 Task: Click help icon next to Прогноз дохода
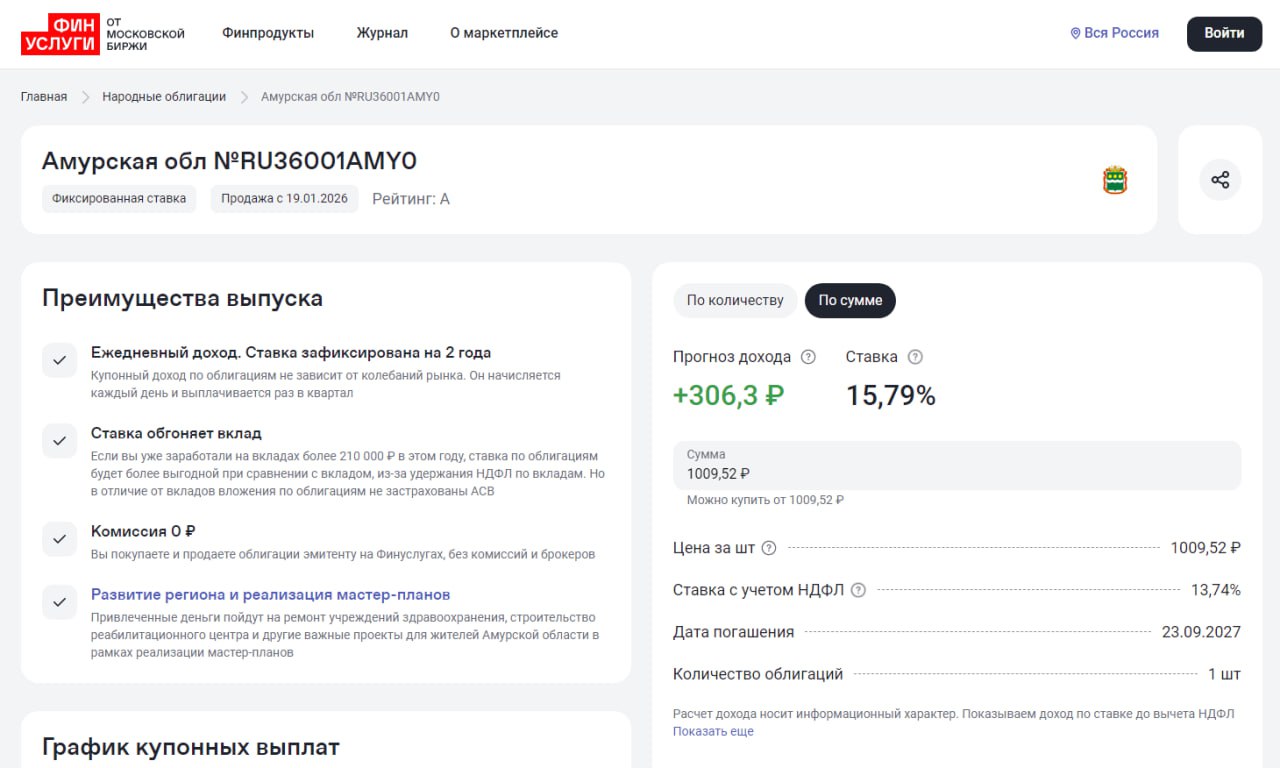coord(808,357)
